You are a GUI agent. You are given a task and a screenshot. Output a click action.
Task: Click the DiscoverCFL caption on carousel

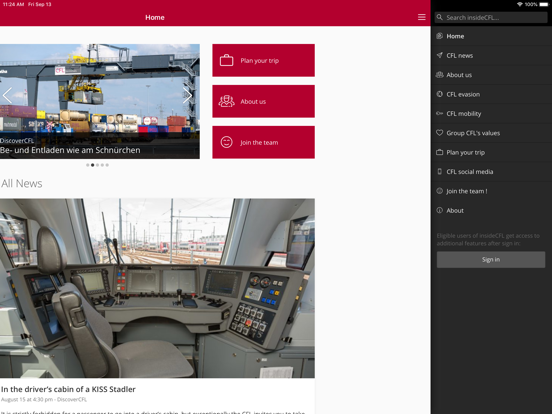pyautogui.click(x=17, y=140)
